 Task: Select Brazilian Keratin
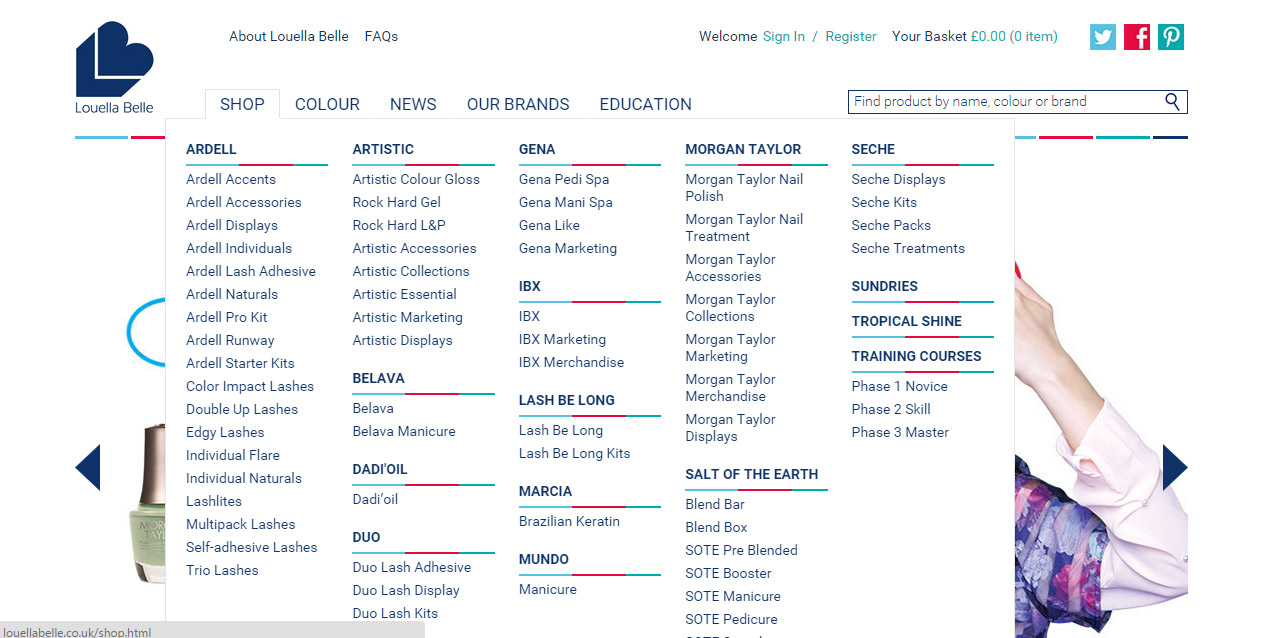[569, 521]
